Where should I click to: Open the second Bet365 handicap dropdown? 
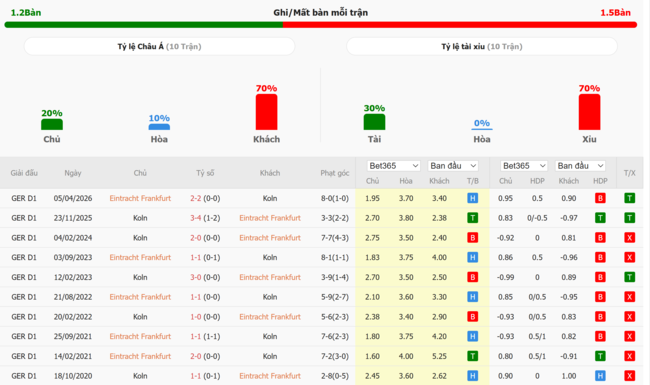(x=524, y=166)
